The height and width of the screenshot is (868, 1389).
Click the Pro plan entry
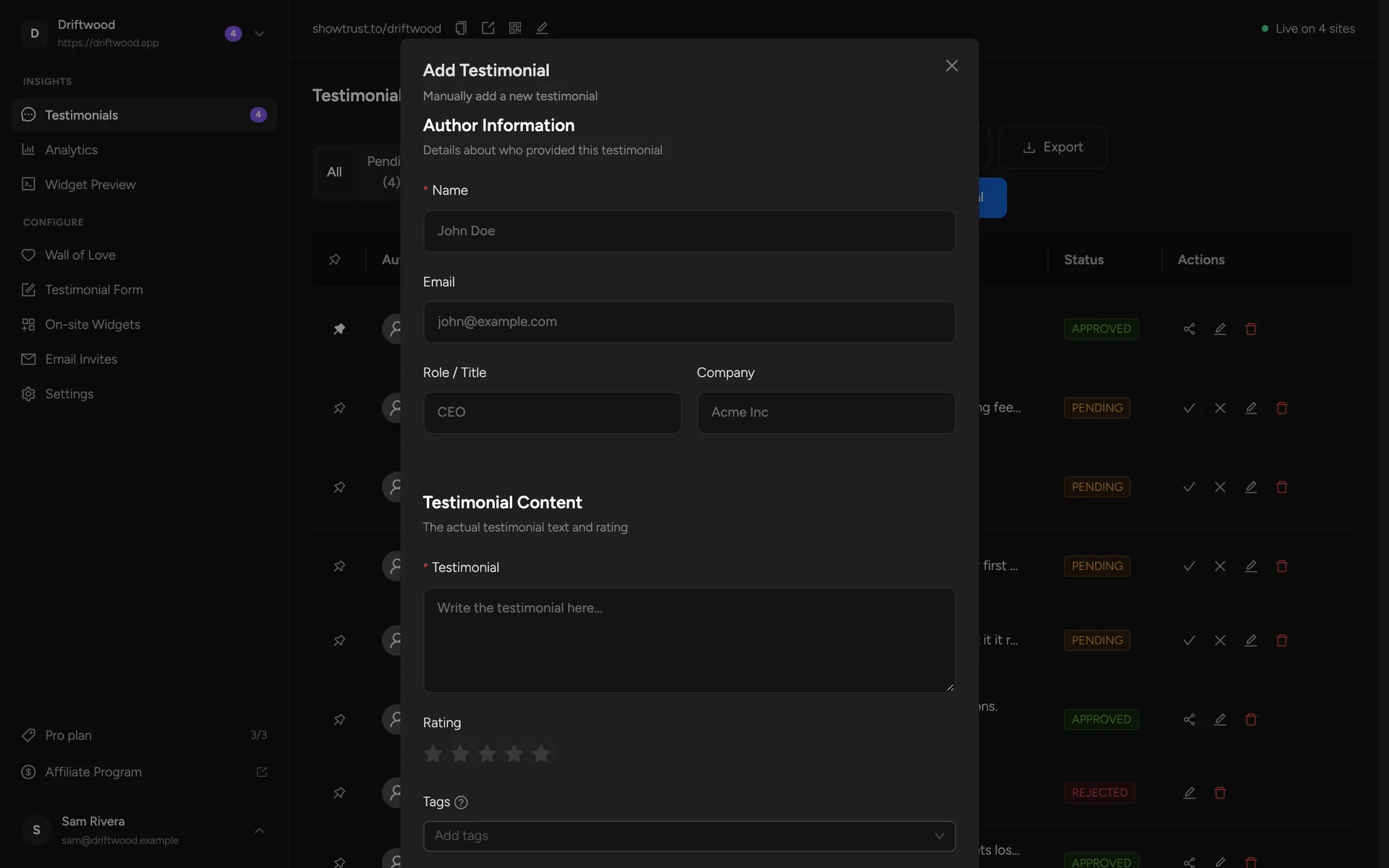coord(144,735)
